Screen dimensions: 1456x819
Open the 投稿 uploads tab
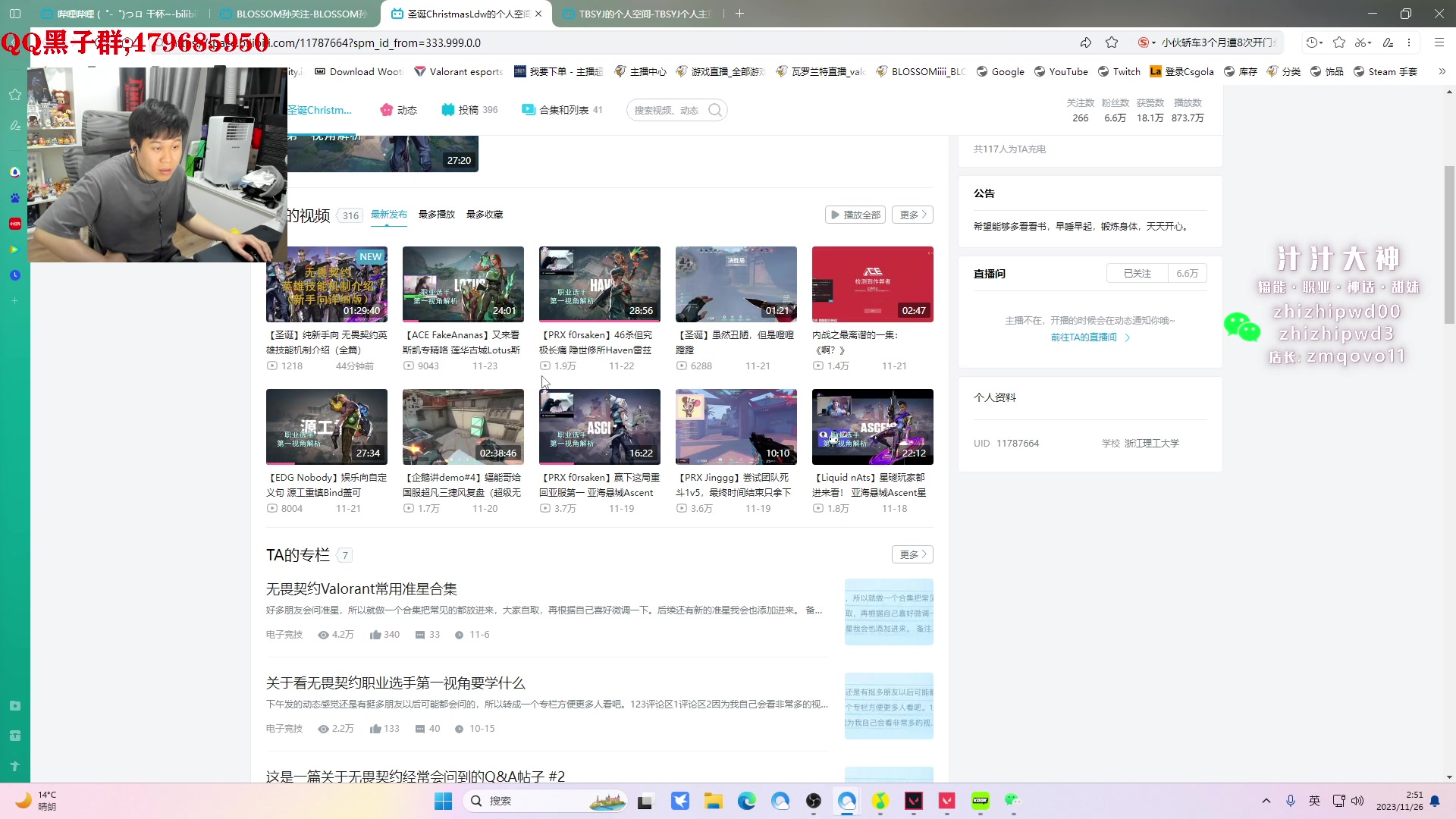469,110
